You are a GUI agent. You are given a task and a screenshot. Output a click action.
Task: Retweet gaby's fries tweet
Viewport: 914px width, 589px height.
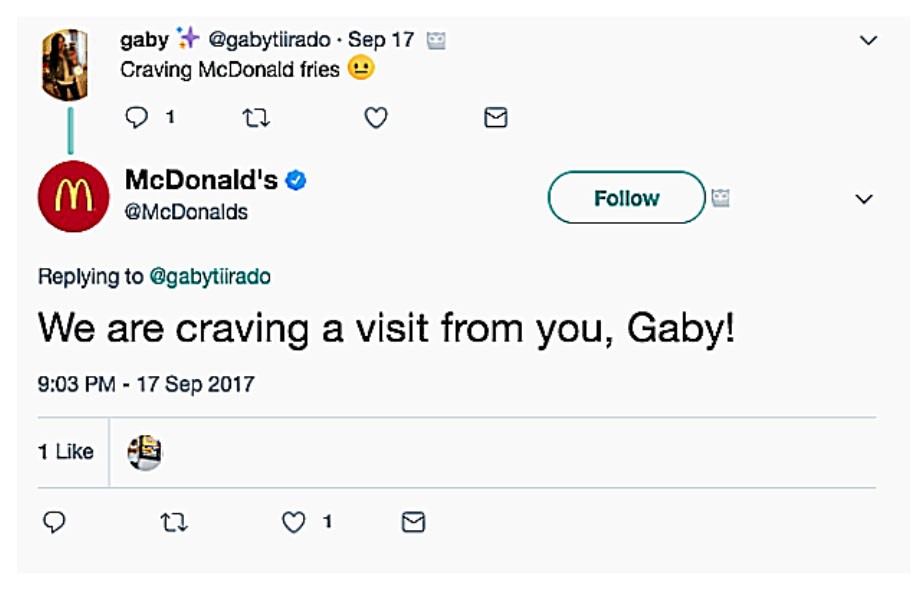click(x=256, y=118)
